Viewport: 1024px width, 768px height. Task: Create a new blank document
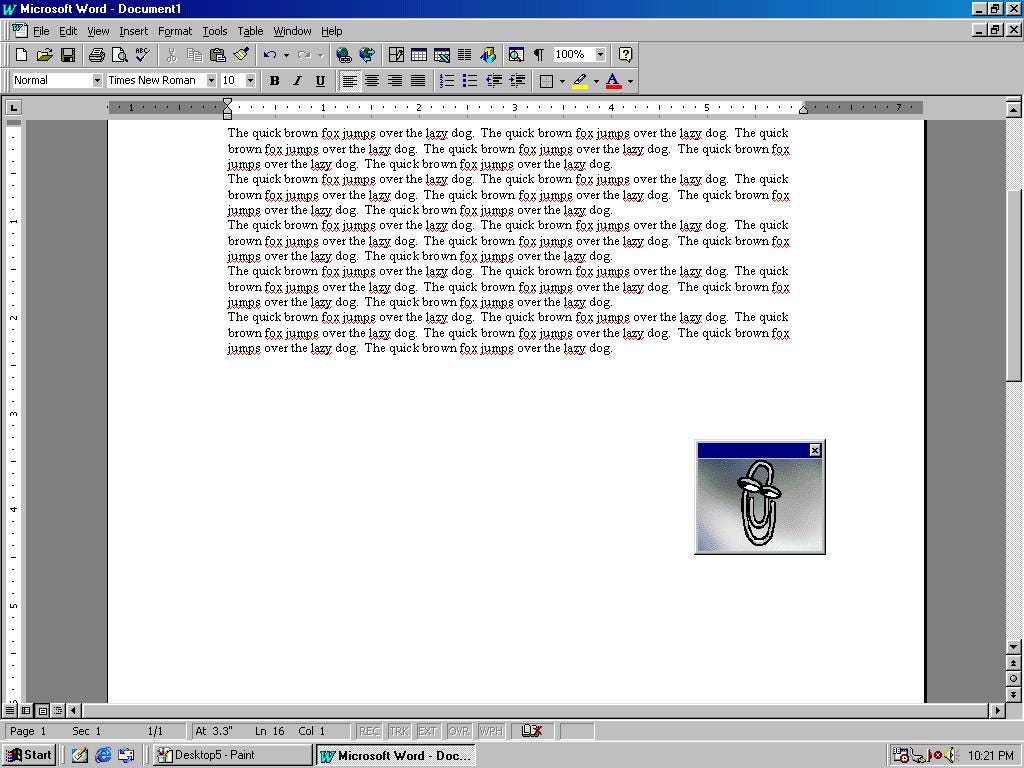point(21,55)
